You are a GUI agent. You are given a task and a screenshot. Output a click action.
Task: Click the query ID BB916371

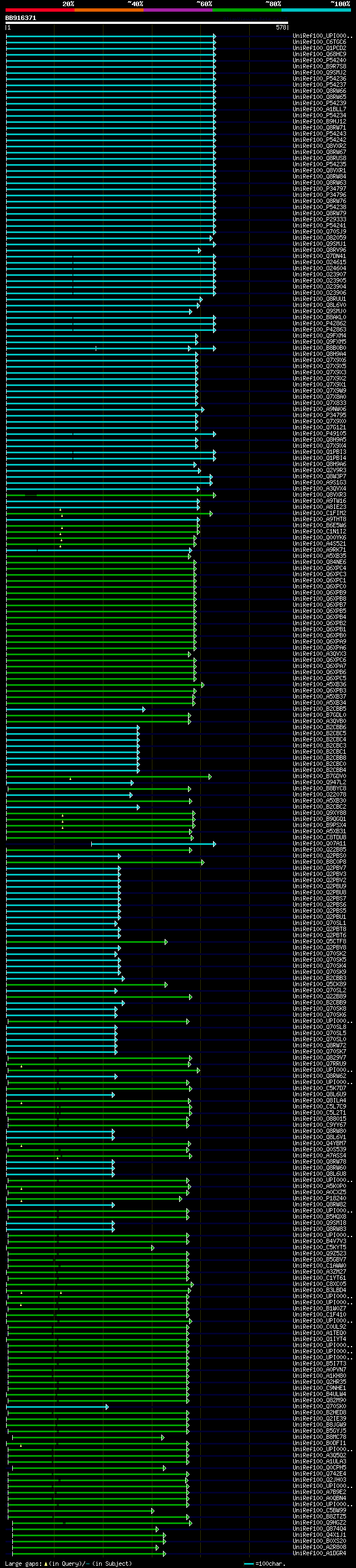point(21,18)
